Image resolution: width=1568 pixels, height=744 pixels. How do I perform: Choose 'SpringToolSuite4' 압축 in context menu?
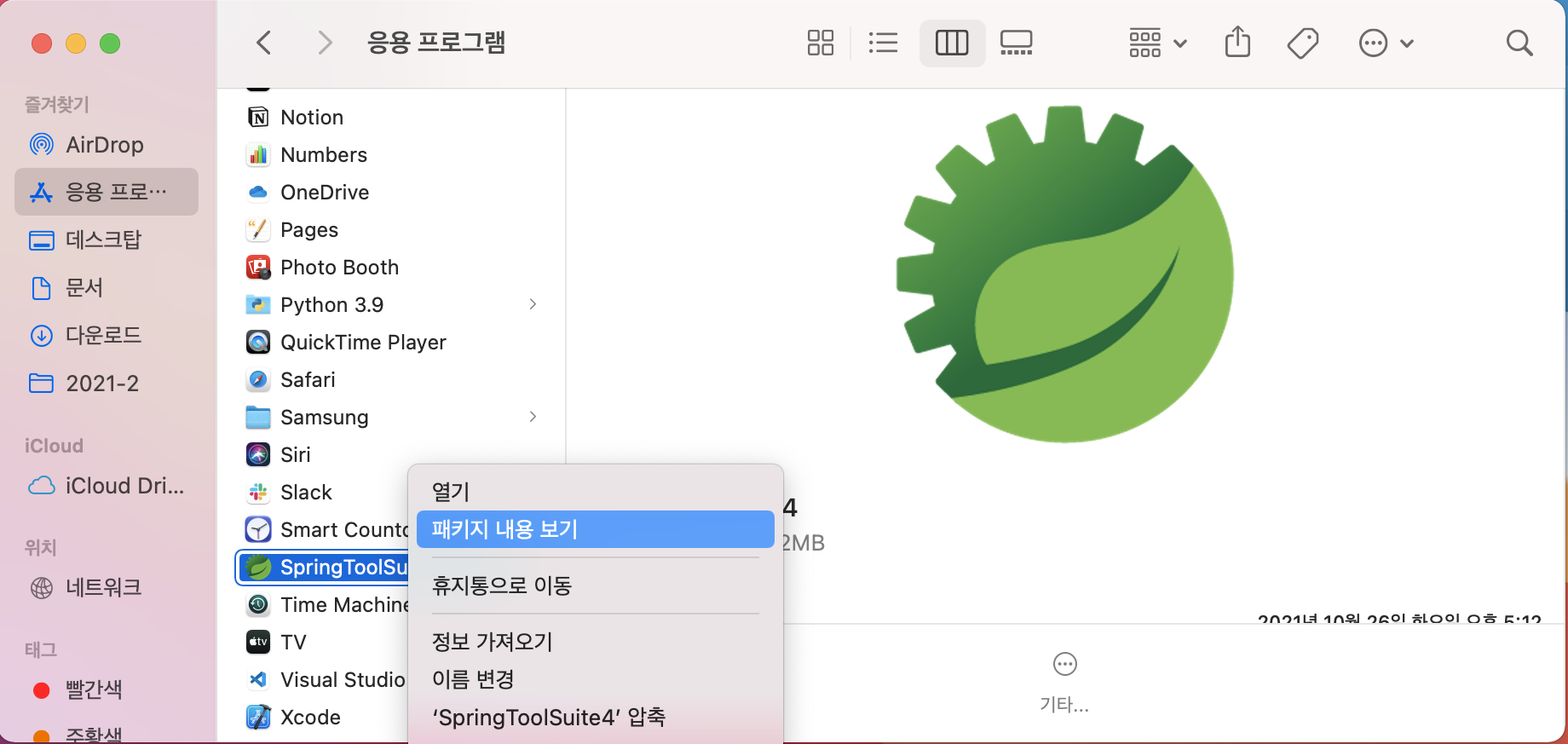click(595, 717)
